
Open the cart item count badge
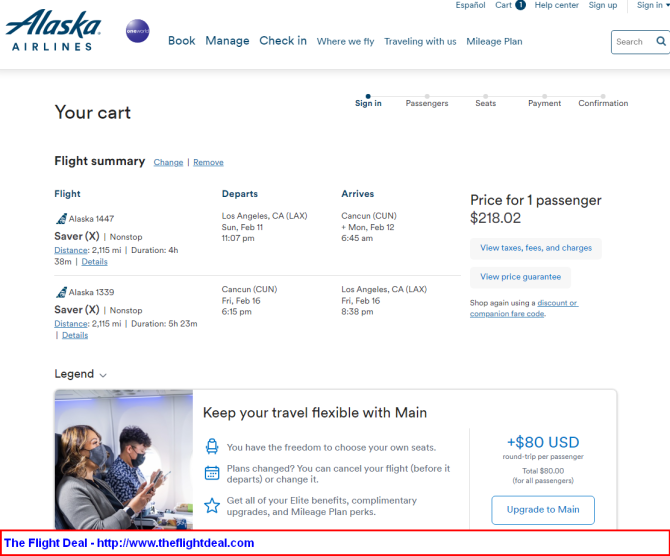coord(520,5)
